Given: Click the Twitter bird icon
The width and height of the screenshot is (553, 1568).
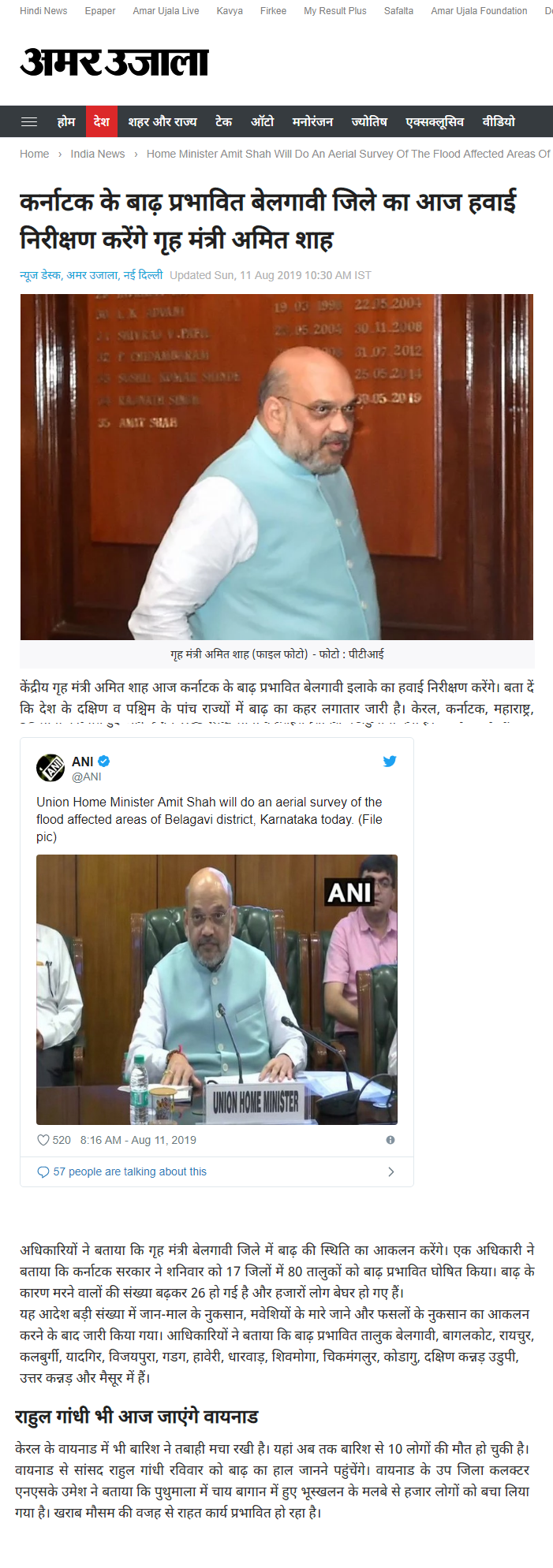Looking at the screenshot, I should pos(389,761).
